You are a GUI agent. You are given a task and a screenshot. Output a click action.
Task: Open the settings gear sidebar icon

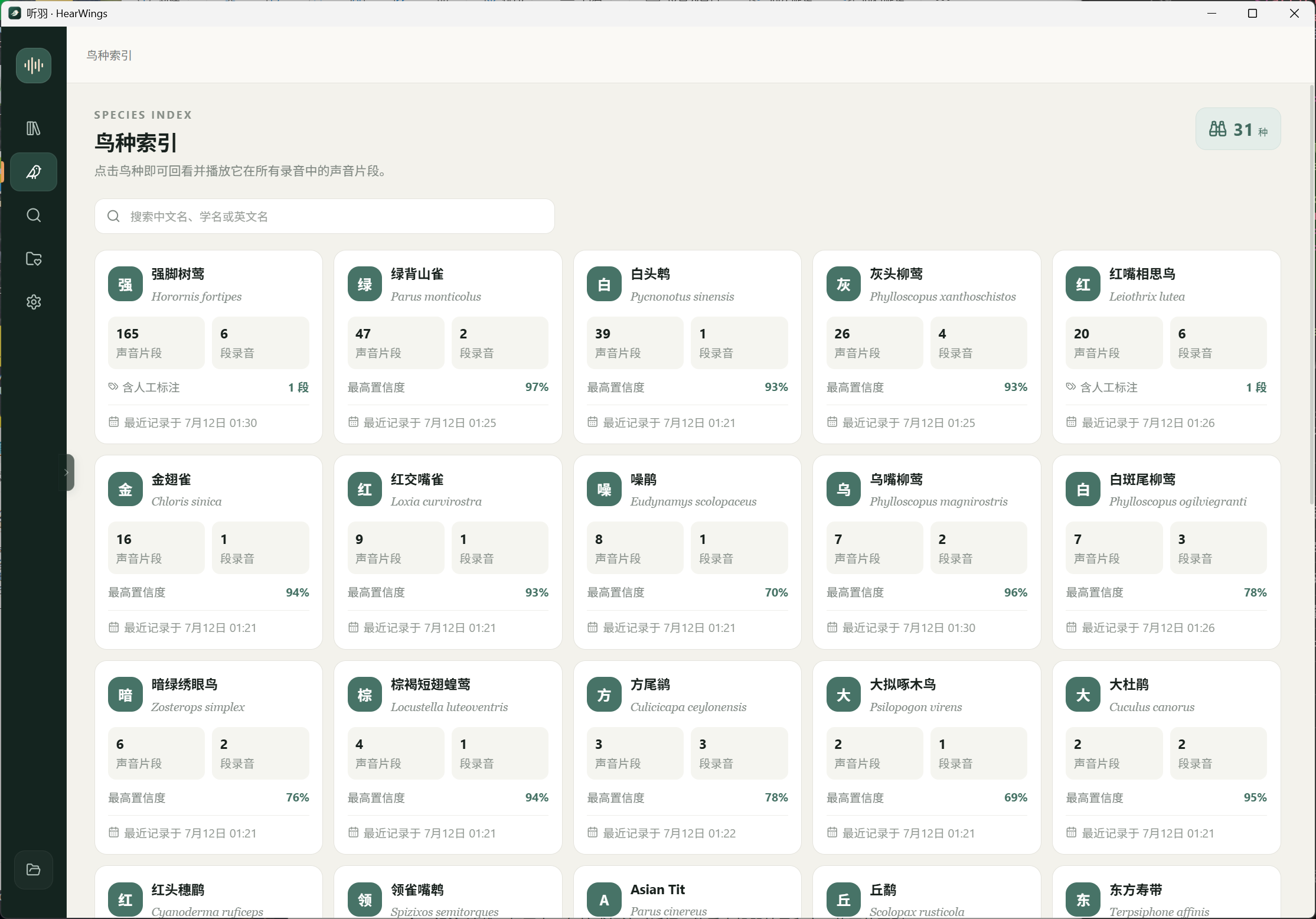click(34, 302)
